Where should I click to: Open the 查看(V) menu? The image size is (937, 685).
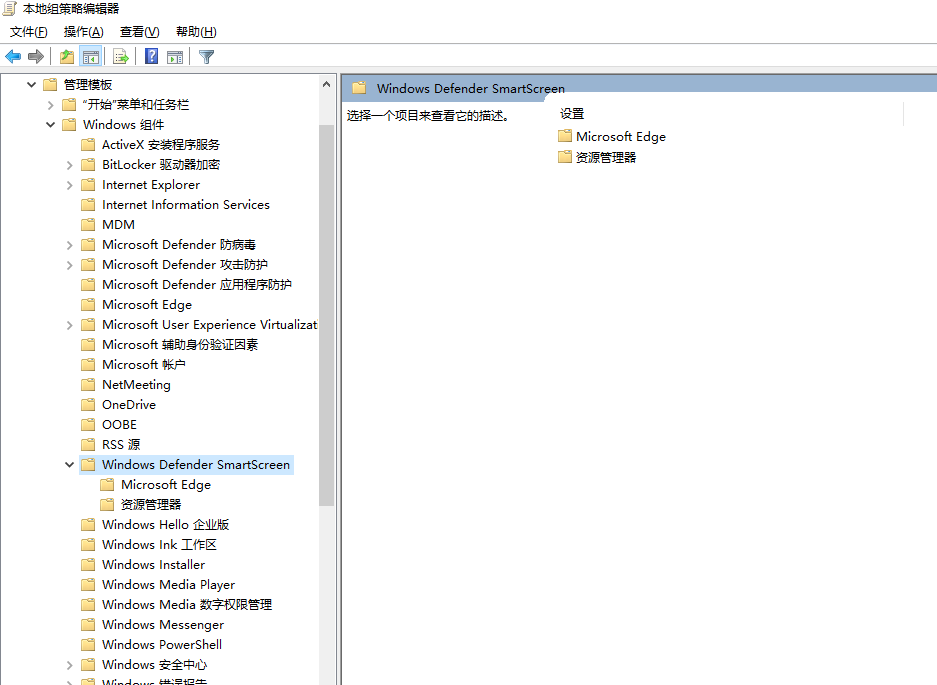click(139, 32)
